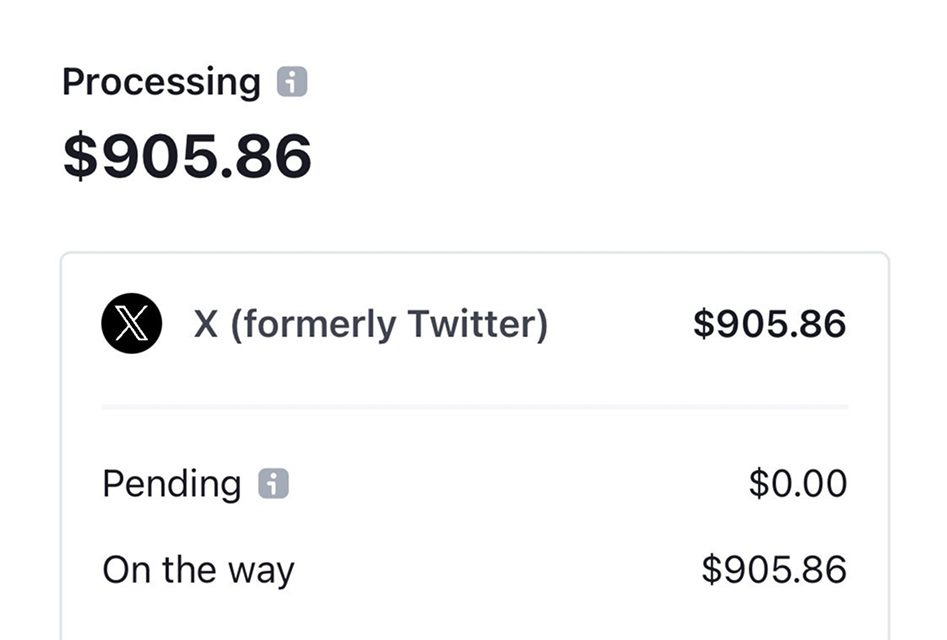Click the On the way label
Viewport: 947px width, 640px height.
click(198, 570)
